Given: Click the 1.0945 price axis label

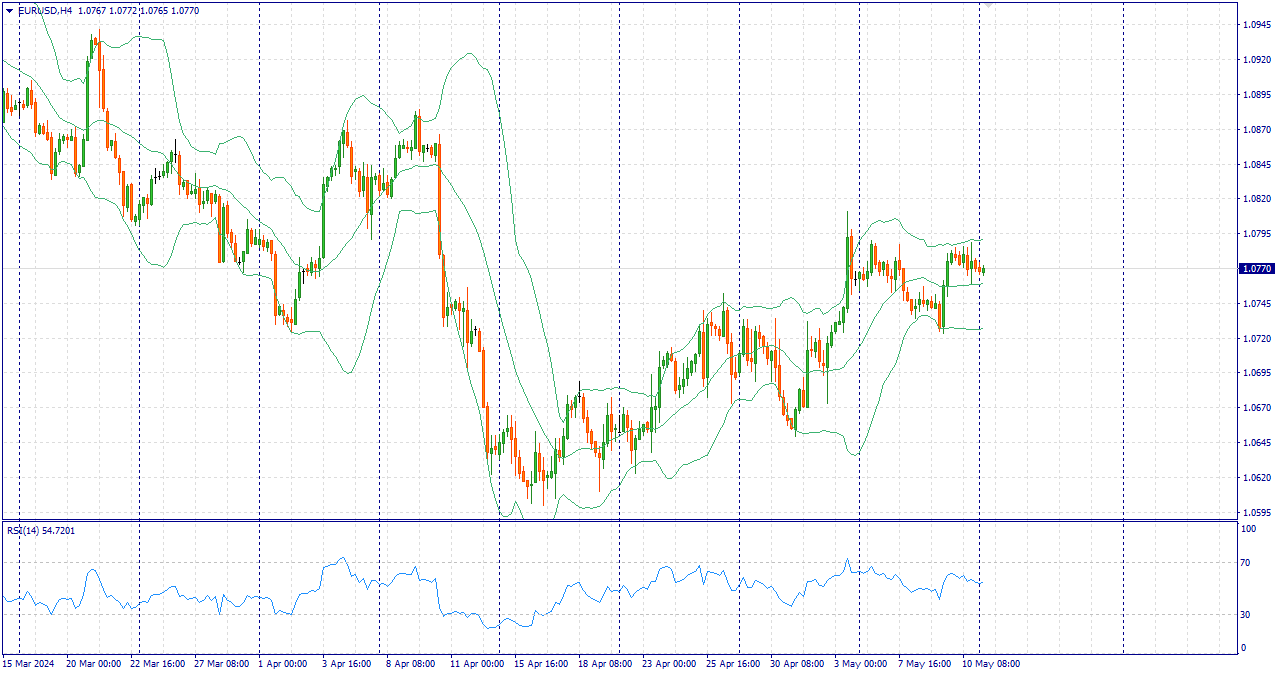Looking at the screenshot, I should click(x=1256, y=25).
